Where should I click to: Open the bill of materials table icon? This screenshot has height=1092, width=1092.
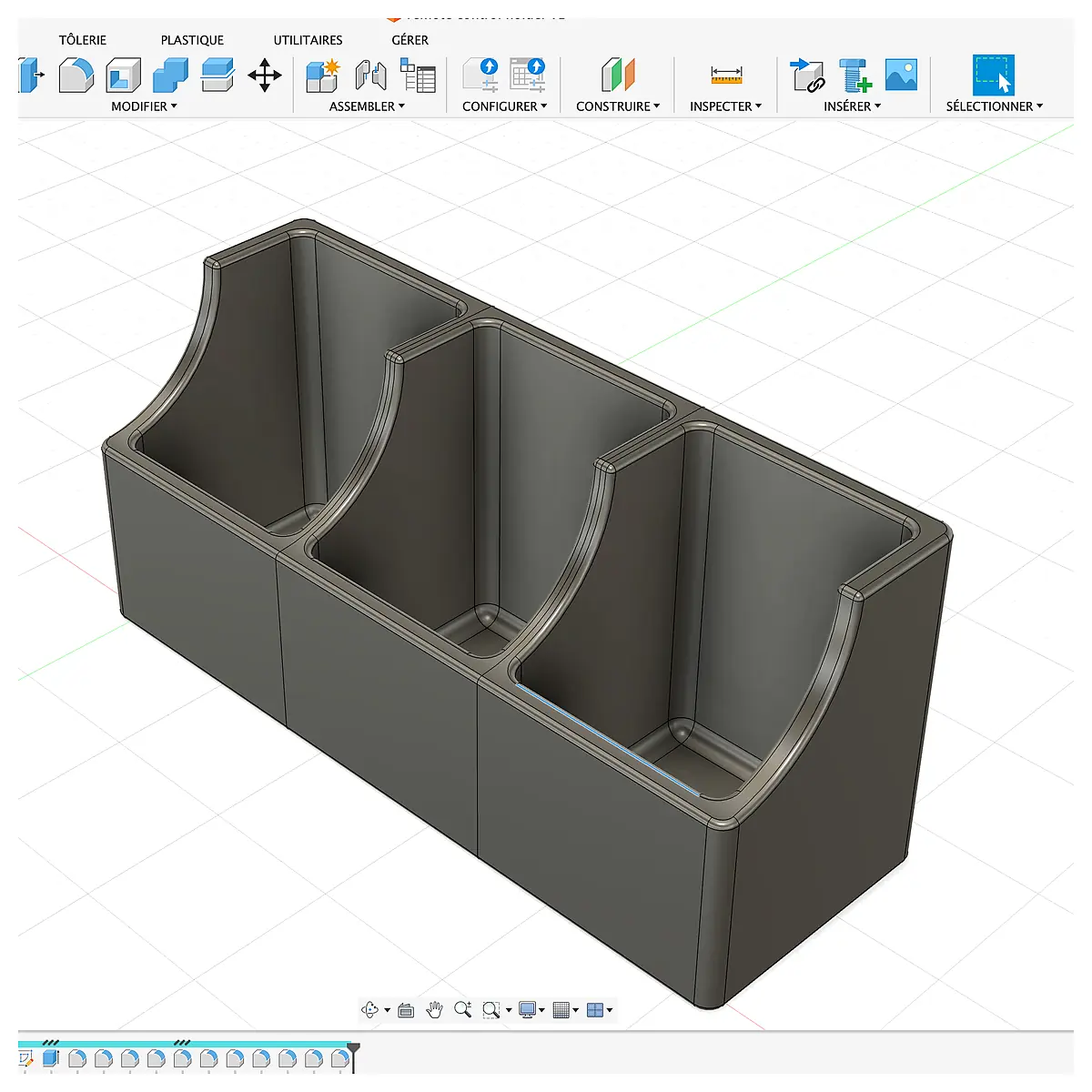(x=418, y=75)
